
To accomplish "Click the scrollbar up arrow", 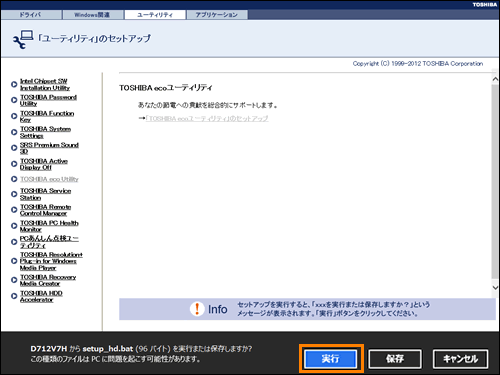I will pos(495,79).
